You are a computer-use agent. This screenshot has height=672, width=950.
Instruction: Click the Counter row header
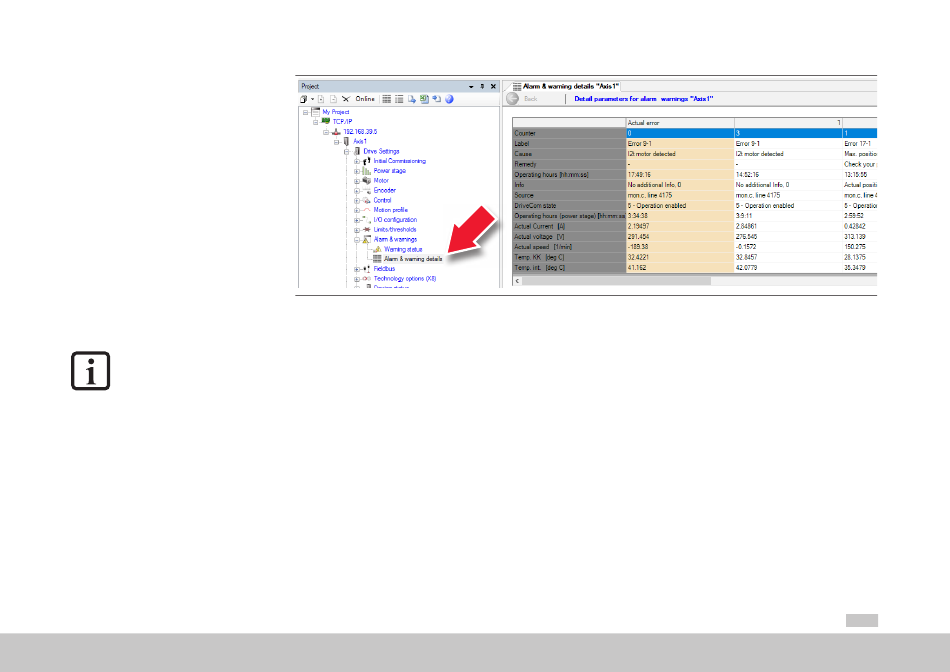tap(569, 133)
